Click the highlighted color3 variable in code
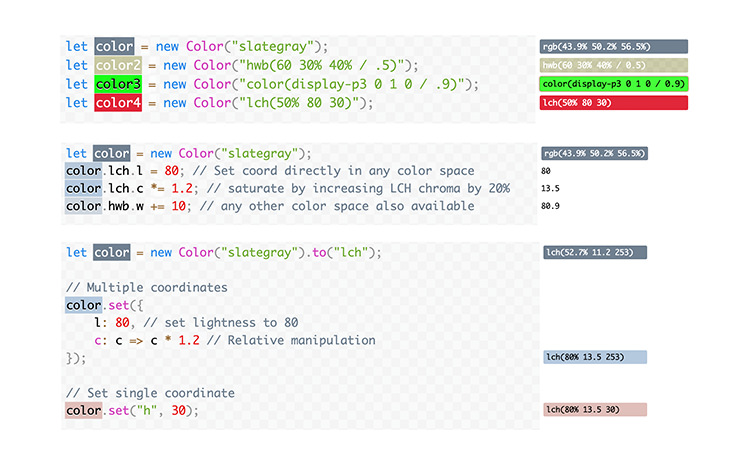750x462 pixels. [x=118, y=84]
